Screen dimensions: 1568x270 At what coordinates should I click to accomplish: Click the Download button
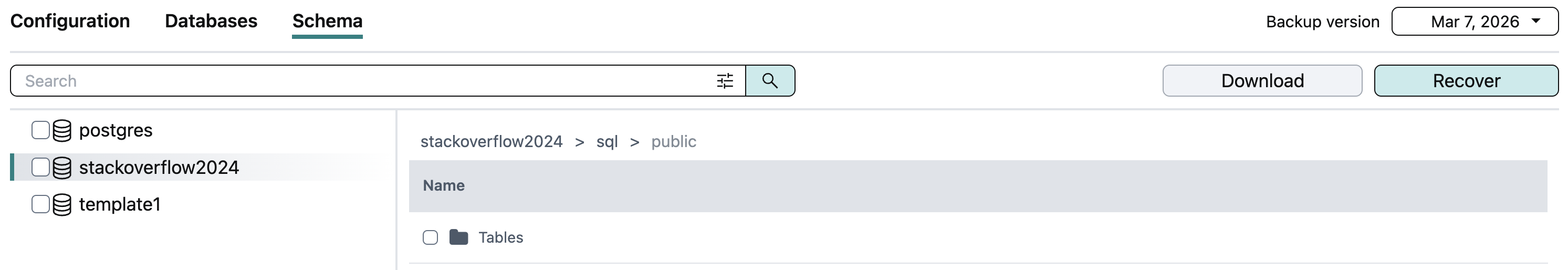click(1262, 81)
